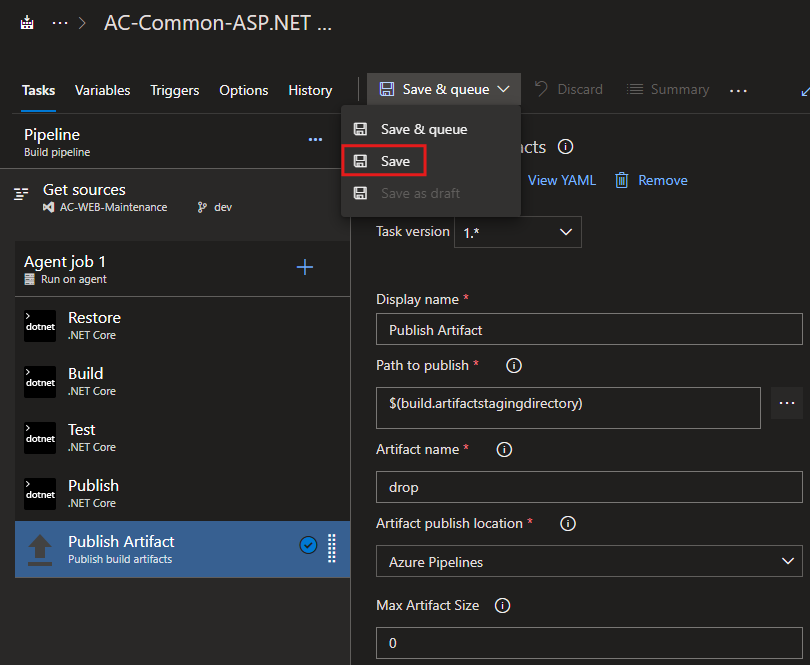Show info for Artifact name
The height and width of the screenshot is (665, 810).
pyautogui.click(x=504, y=450)
